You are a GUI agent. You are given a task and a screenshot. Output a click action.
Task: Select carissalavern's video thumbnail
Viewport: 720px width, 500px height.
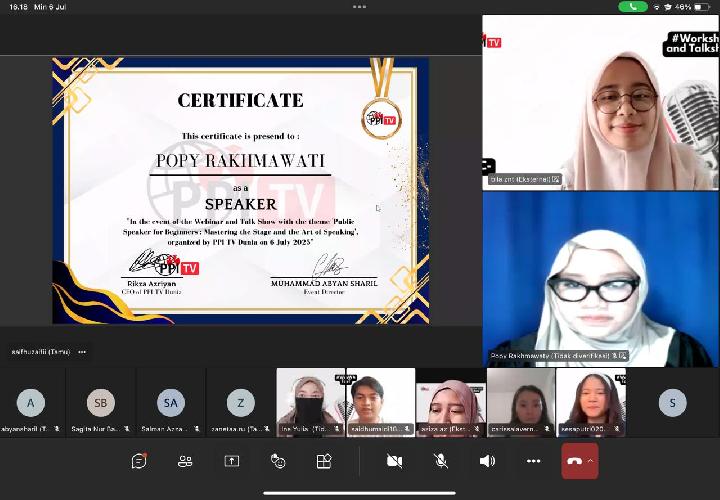pos(521,402)
